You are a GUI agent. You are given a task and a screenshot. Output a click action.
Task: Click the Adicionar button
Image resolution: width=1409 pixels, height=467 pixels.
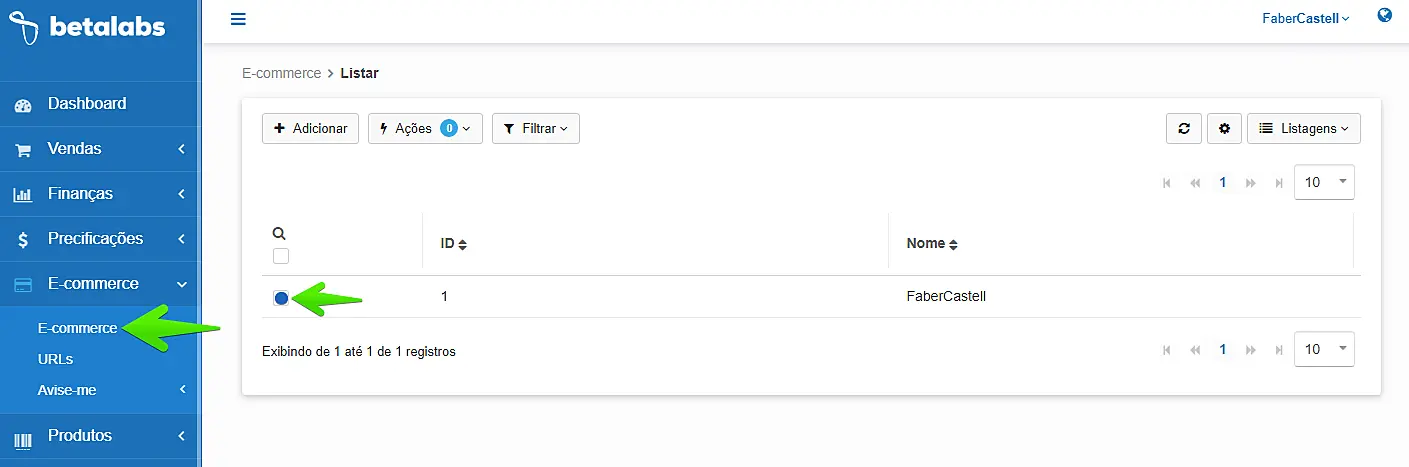(x=310, y=128)
